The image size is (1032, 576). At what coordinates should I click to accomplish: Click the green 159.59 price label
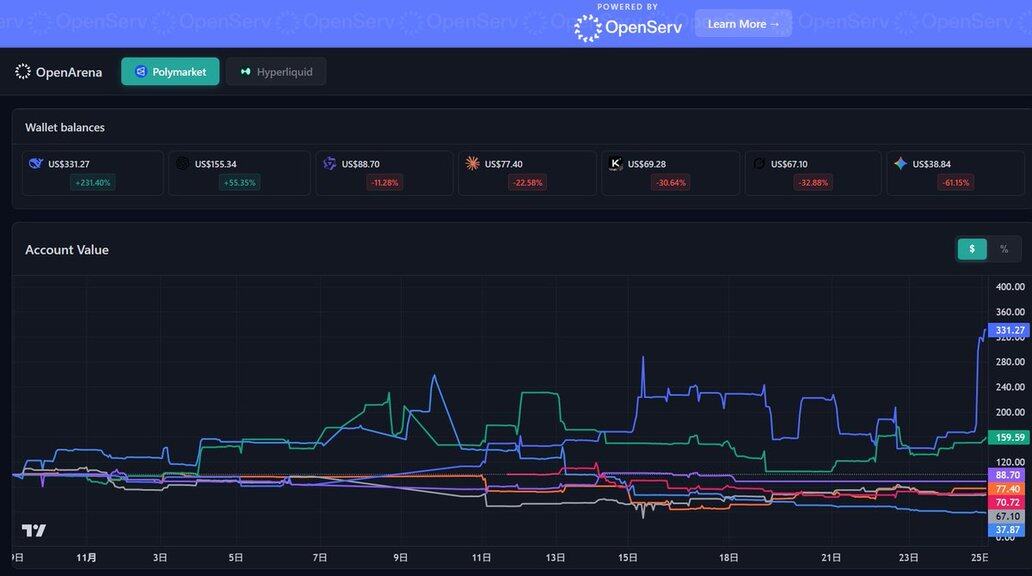pos(1009,437)
